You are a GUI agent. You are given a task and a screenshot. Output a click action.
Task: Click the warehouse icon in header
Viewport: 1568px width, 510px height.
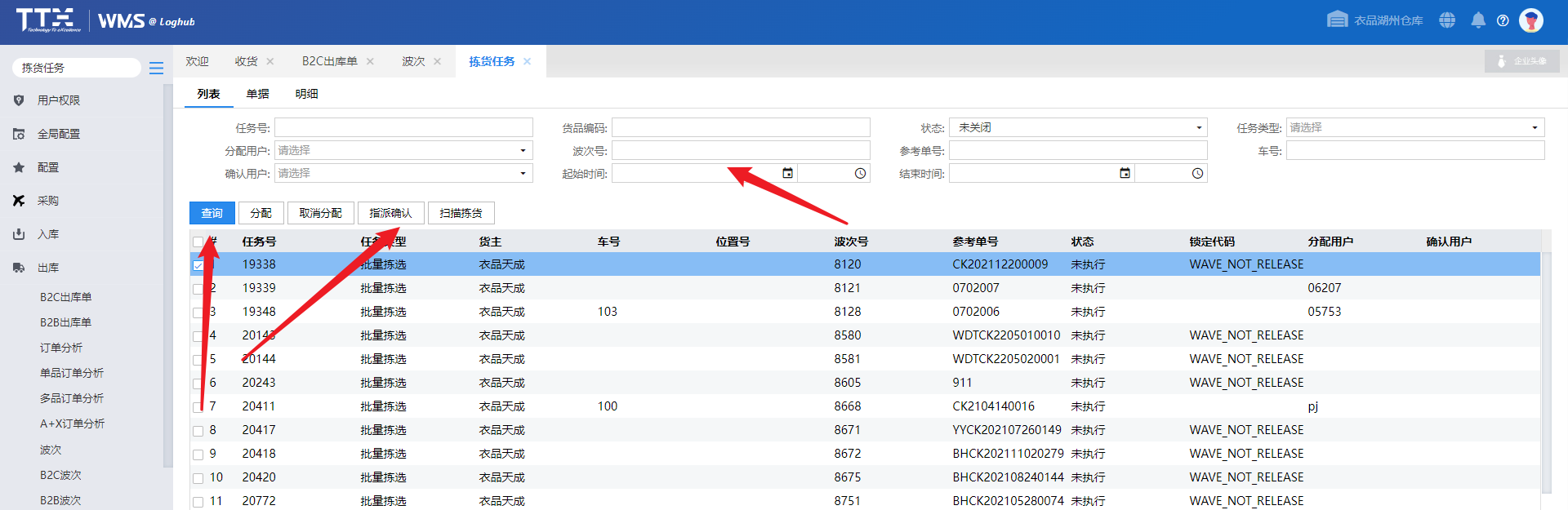tap(1337, 20)
